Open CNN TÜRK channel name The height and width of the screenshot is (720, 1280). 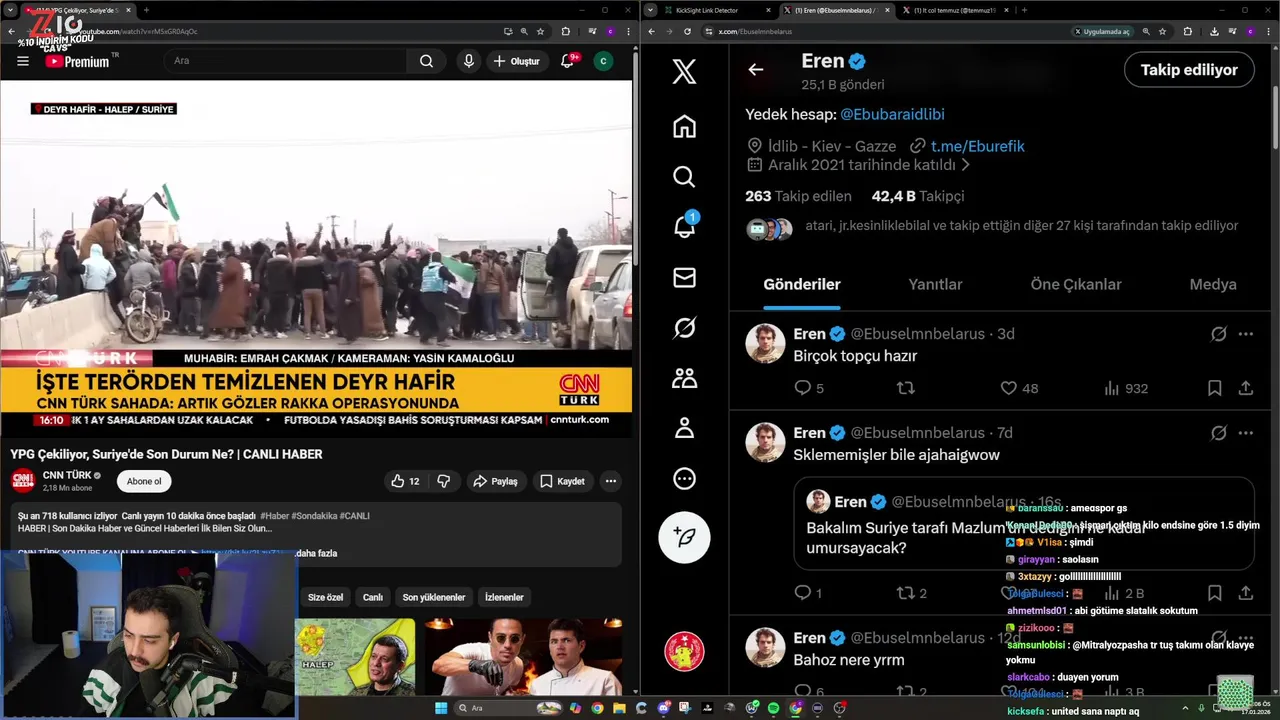[67, 475]
